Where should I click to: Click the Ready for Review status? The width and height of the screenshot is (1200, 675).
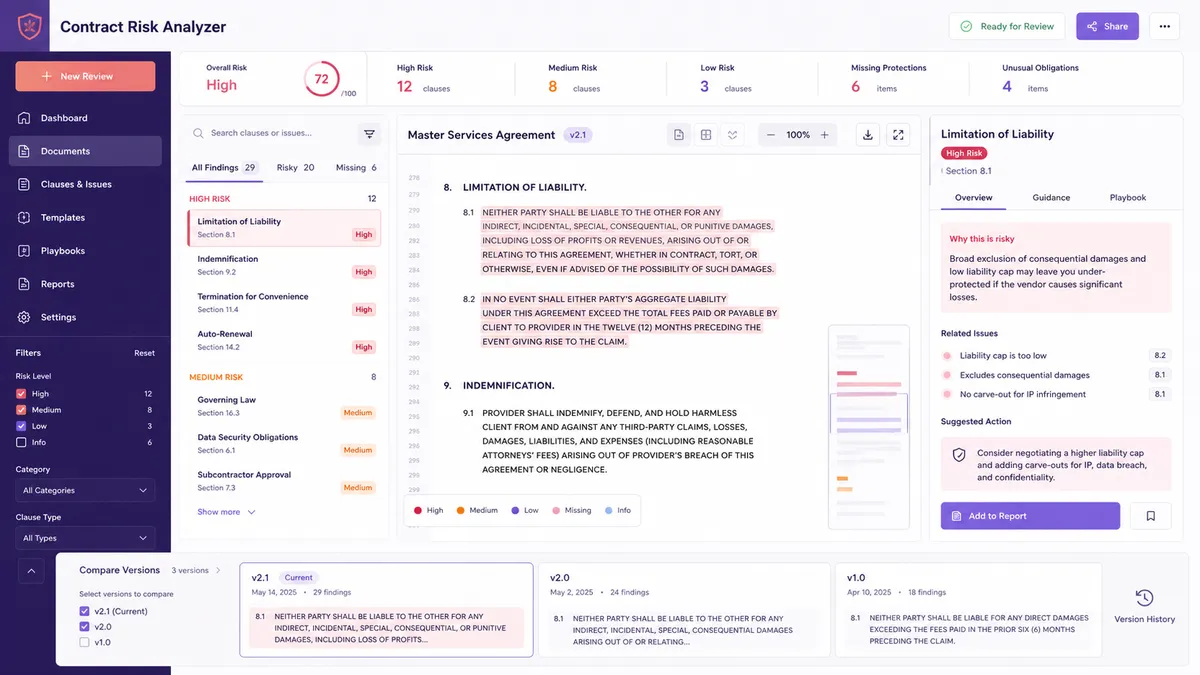[1007, 26]
